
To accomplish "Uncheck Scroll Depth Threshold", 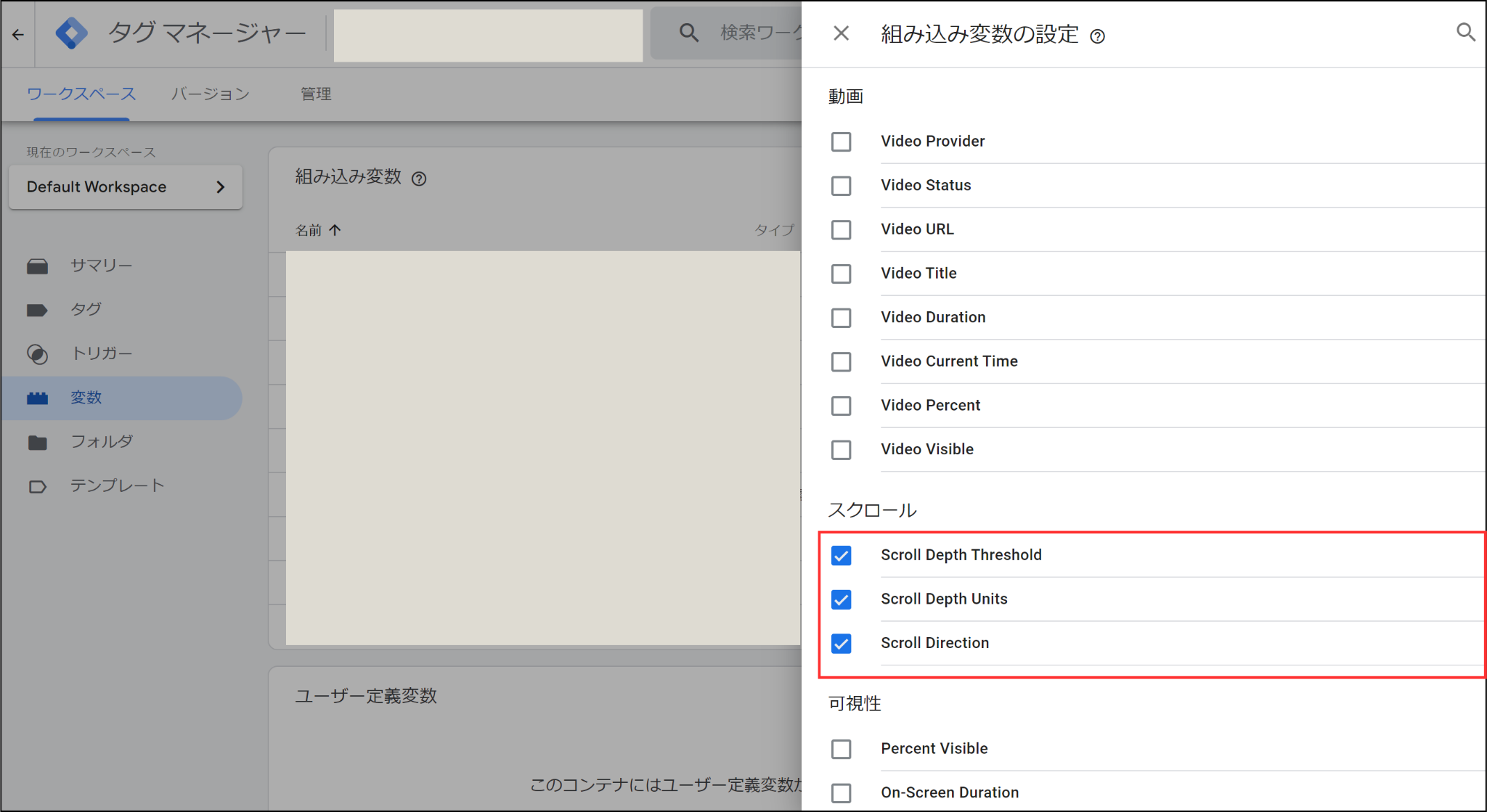I will click(841, 556).
